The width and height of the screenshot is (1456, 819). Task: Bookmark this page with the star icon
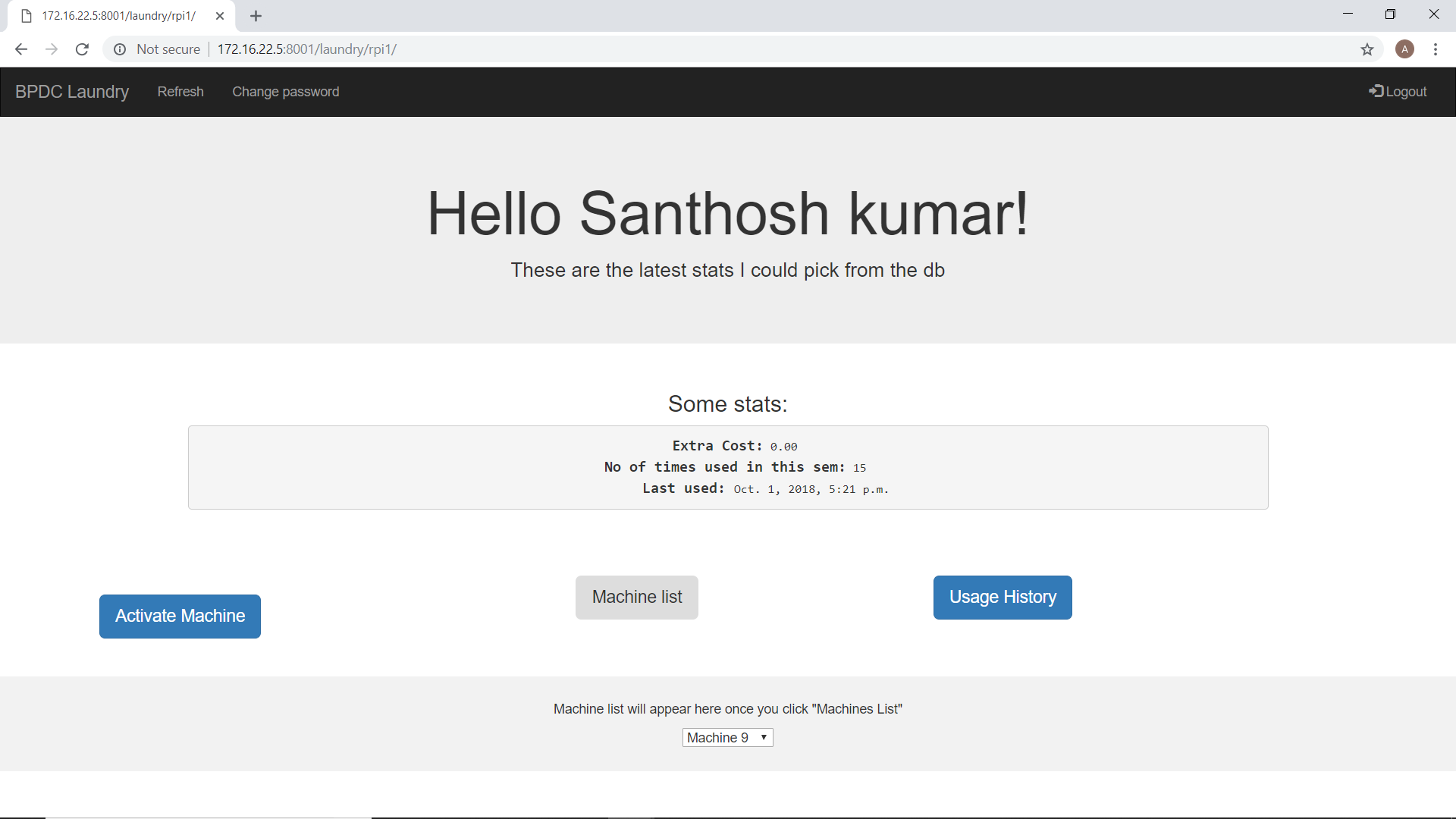[x=1367, y=49]
